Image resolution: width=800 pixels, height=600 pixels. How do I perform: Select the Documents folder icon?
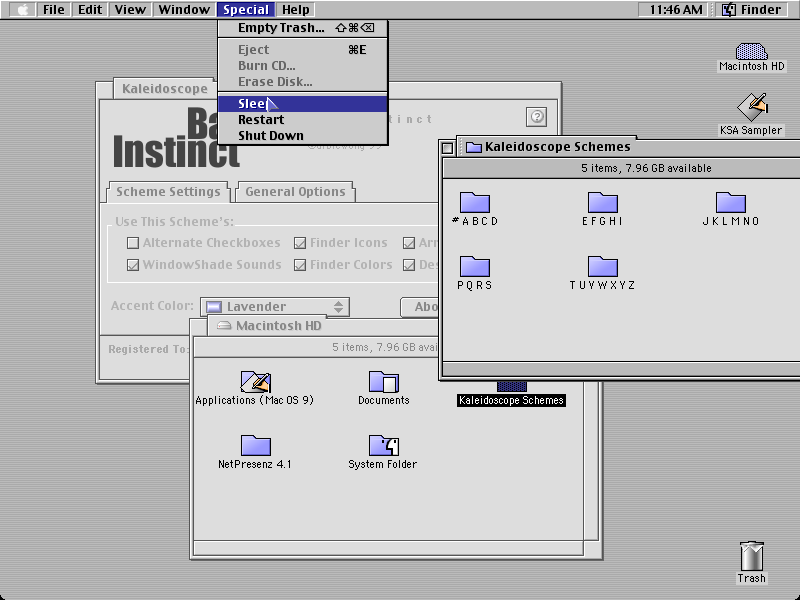pos(383,382)
